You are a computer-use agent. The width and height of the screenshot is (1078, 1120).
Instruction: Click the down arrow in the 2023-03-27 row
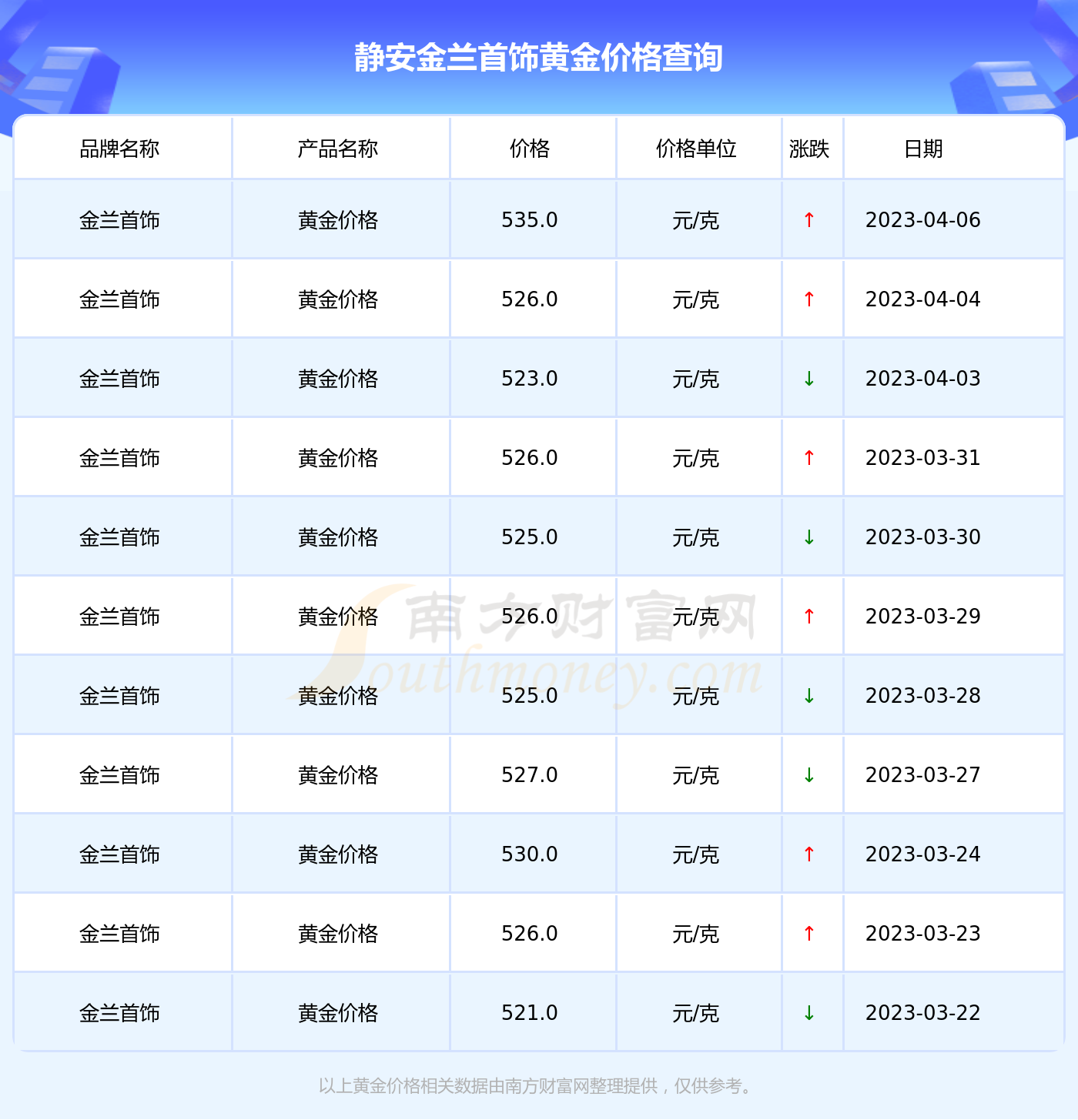coord(809,775)
